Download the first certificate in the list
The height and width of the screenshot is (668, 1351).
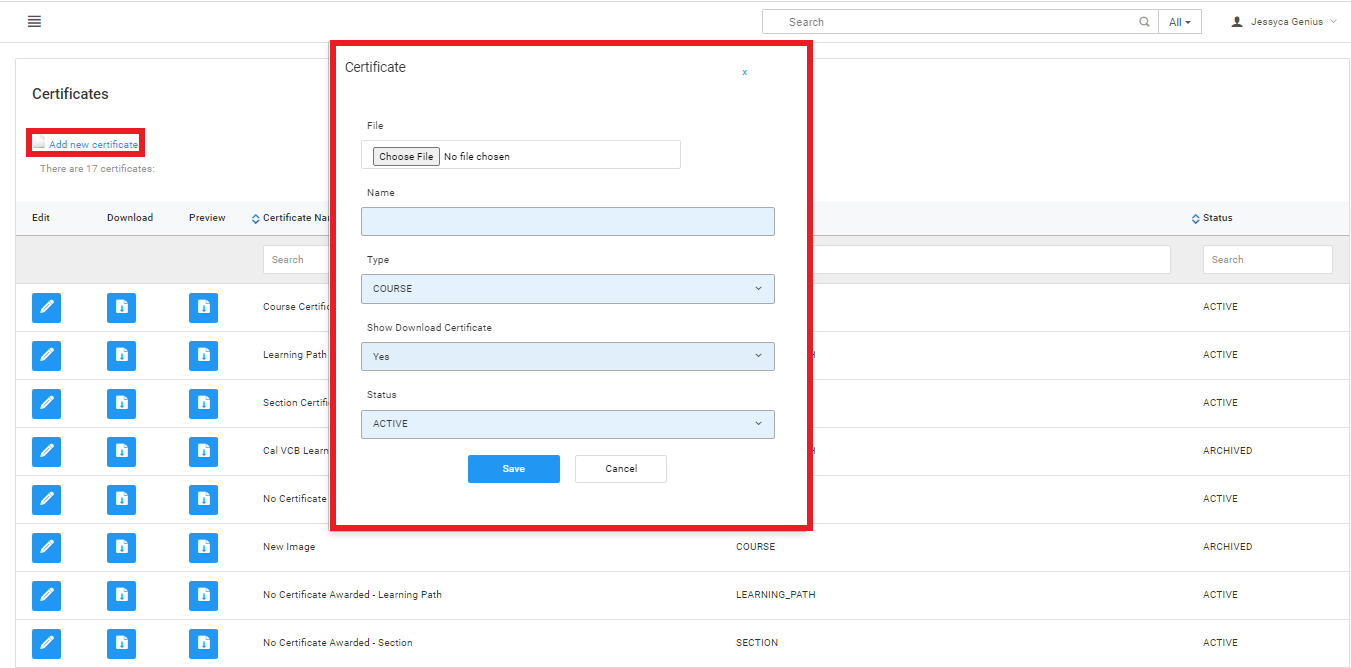pos(121,307)
